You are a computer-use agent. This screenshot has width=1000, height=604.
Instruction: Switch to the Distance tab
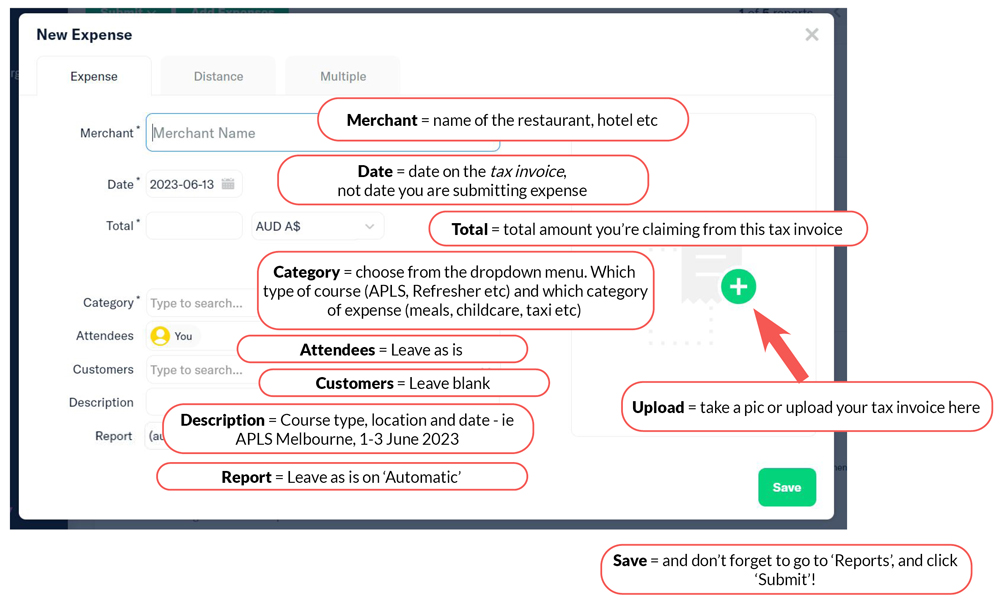click(x=218, y=76)
